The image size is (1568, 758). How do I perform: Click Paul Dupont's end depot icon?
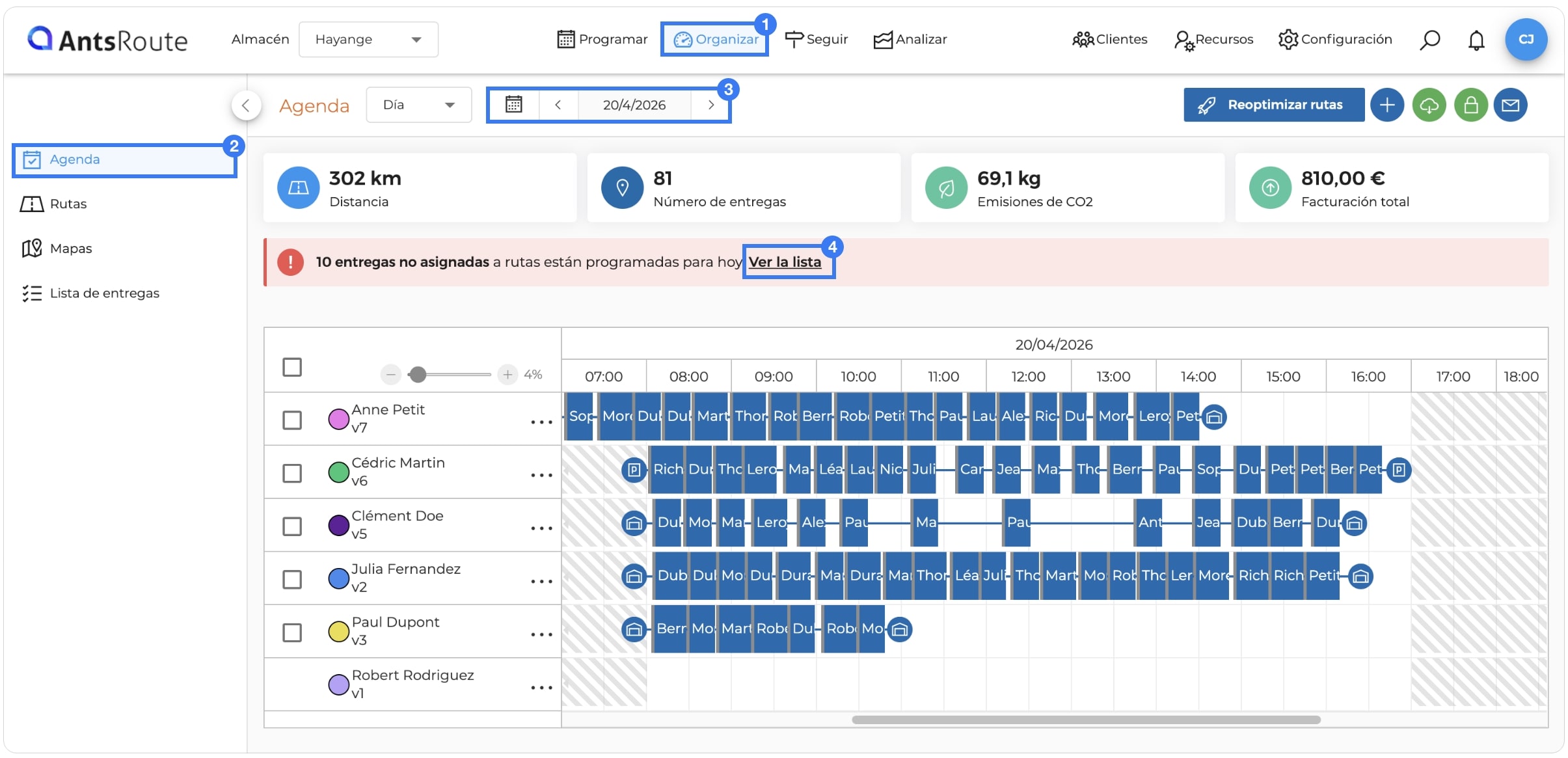point(900,629)
